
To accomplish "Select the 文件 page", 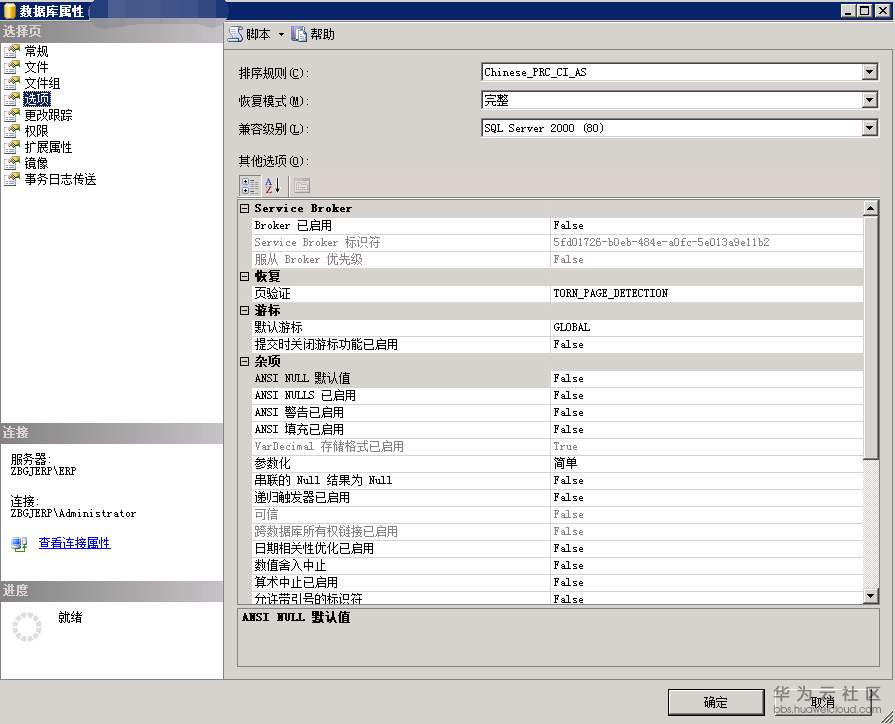I will pos(36,67).
